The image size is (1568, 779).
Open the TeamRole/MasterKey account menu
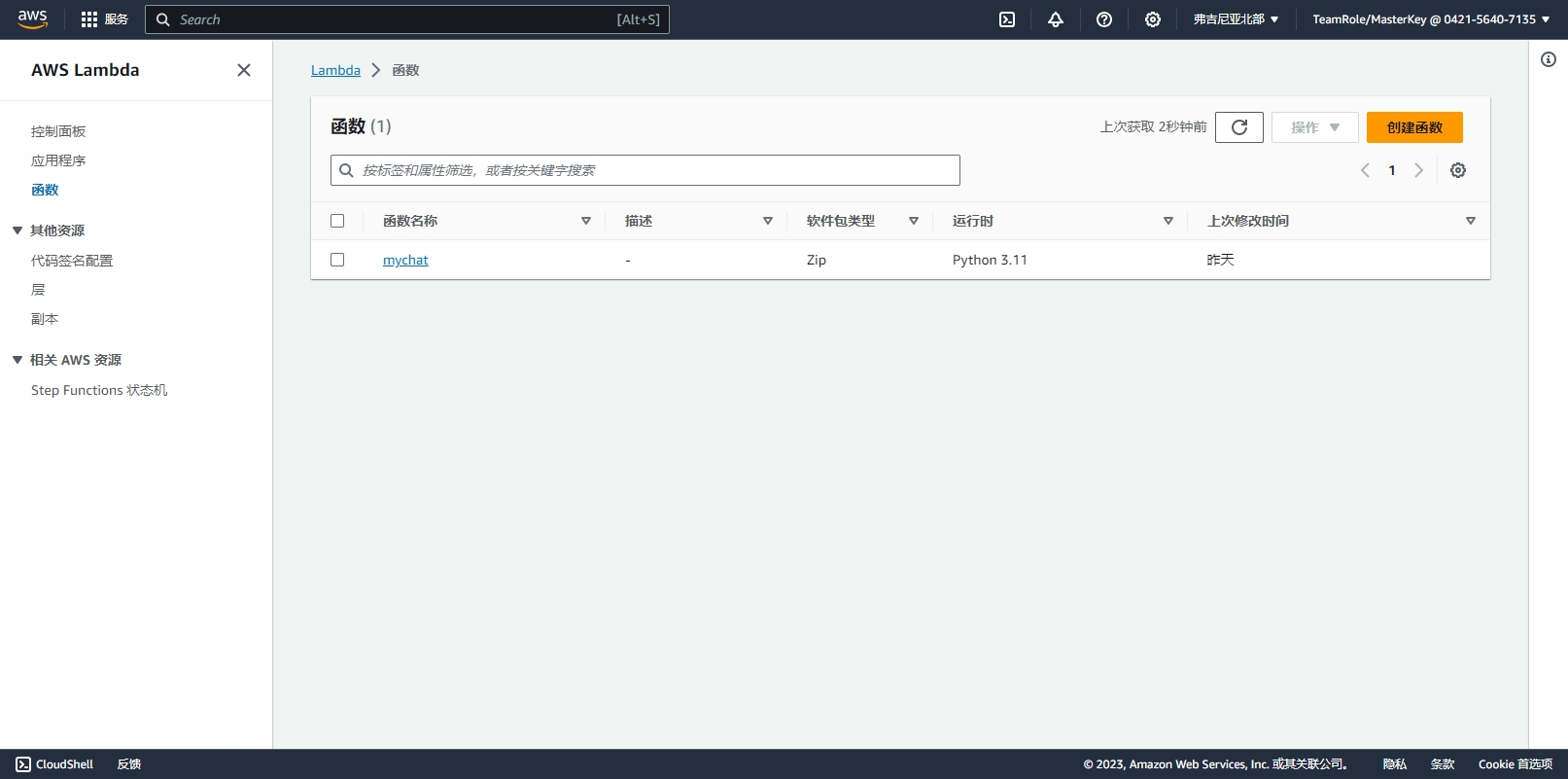(x=1431, y=19)
